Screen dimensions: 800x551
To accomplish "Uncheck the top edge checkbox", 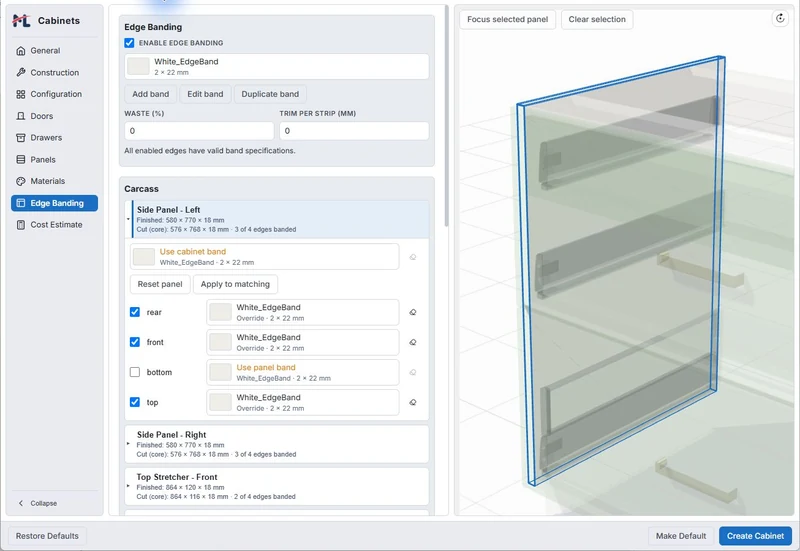I will click(135, 402).
